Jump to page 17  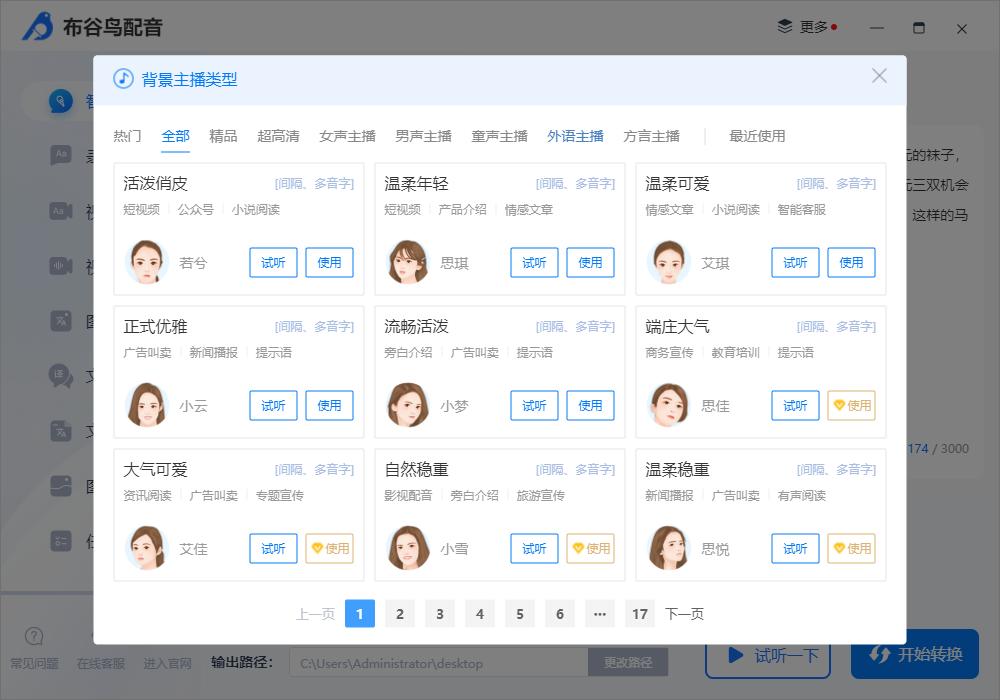[x=640, y=613]
